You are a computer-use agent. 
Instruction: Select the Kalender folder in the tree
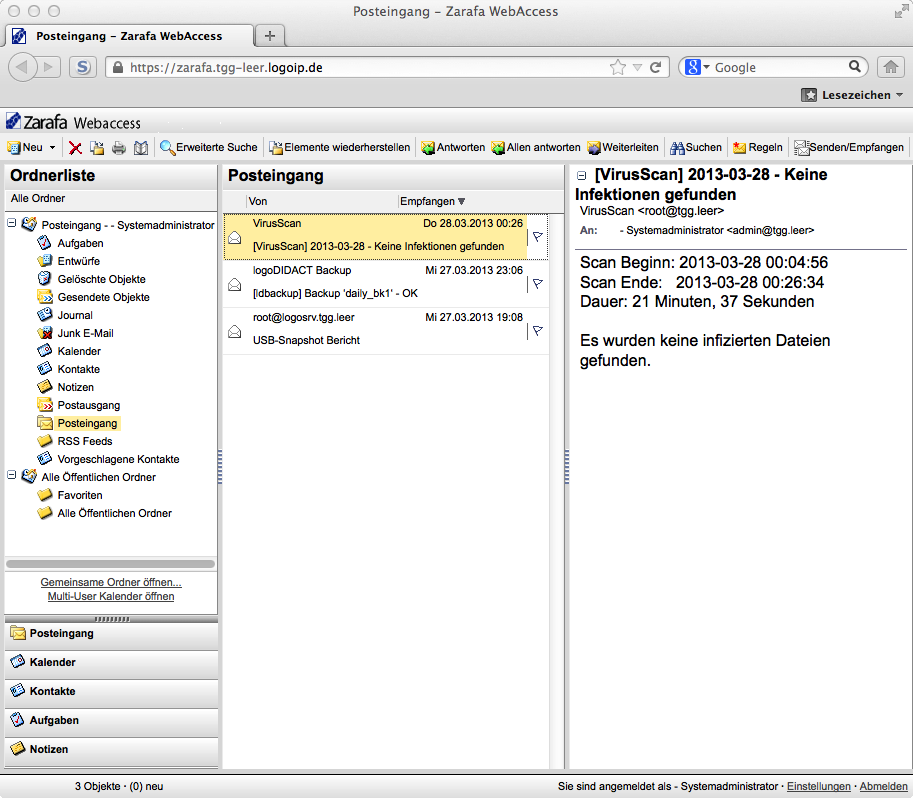click(79, 352)
